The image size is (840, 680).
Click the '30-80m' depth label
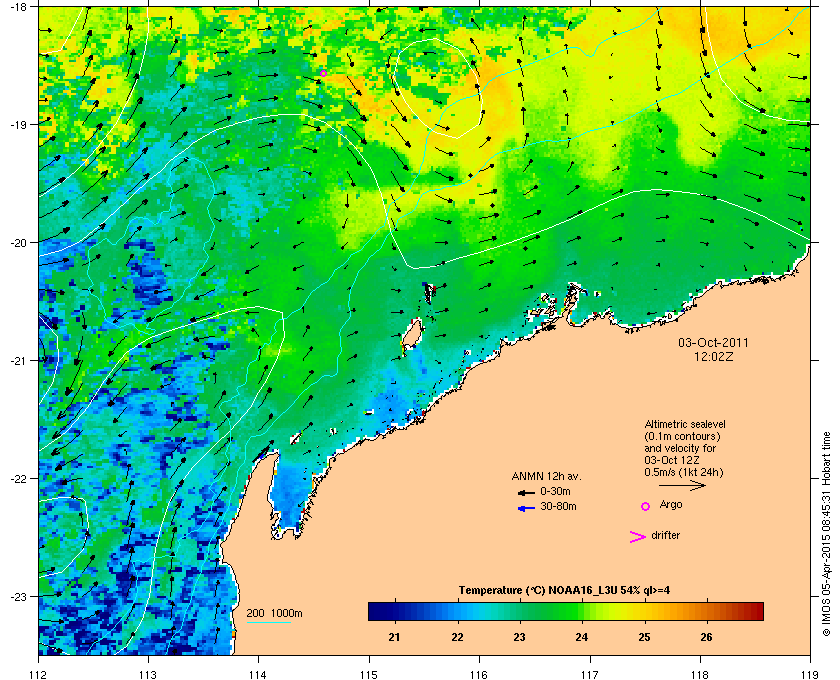(558, 506)
